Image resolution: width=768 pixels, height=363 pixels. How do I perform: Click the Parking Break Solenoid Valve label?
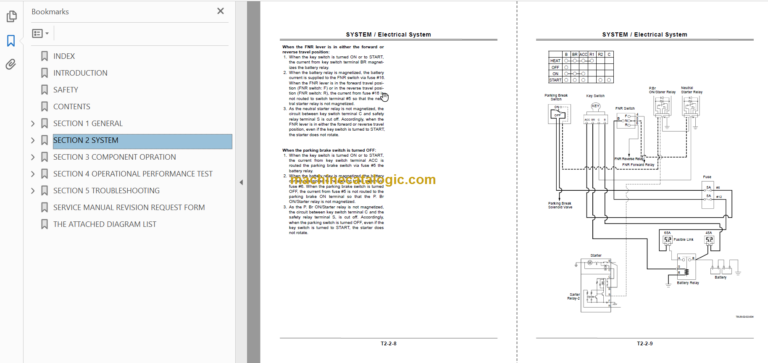tap(560, 205)
